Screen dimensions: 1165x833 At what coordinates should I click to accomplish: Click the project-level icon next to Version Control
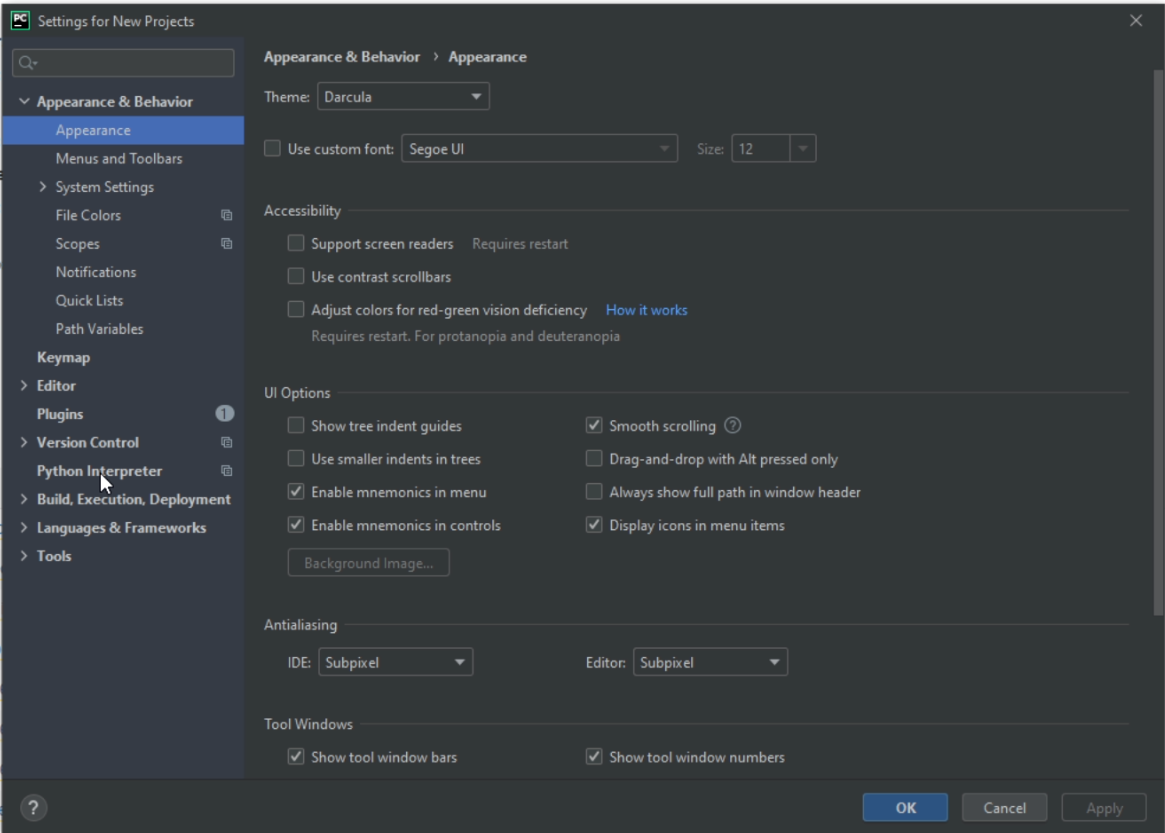(x=227, y=443)
